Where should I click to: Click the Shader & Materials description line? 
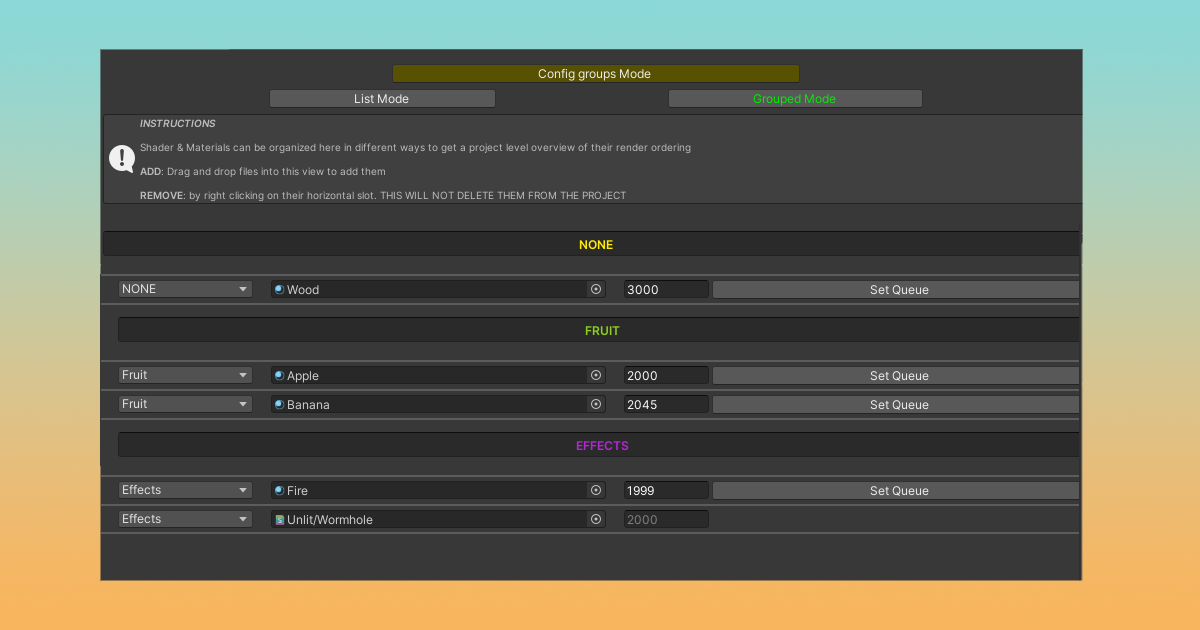point(415,148)
